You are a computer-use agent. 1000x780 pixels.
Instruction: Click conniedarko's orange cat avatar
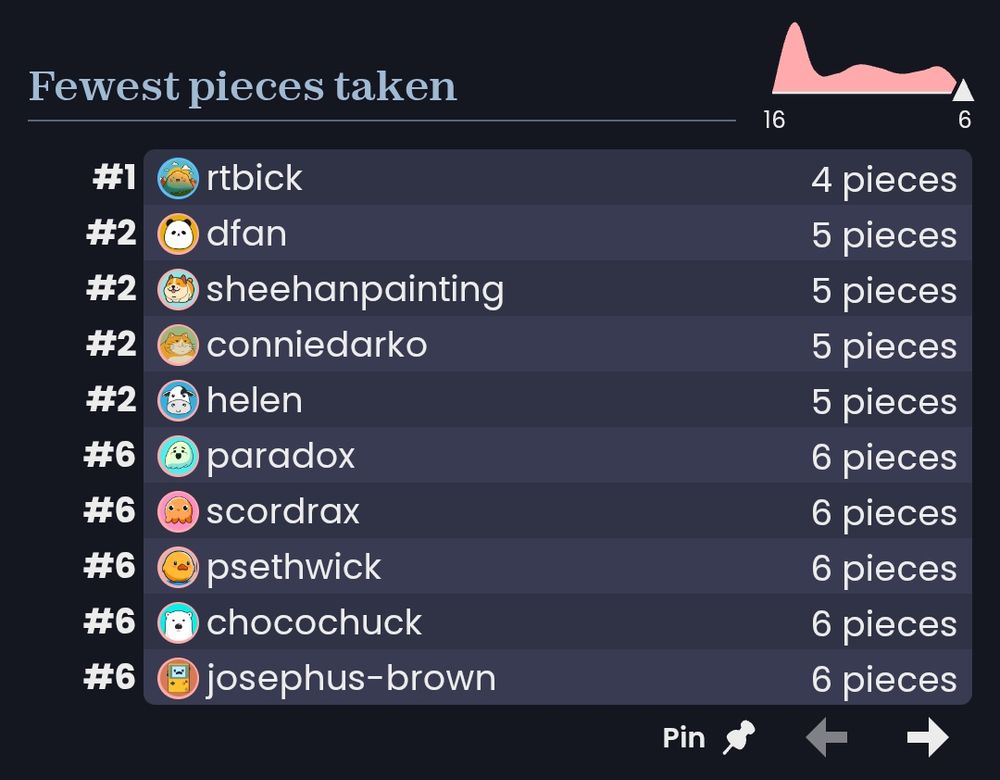coord(178,344)
